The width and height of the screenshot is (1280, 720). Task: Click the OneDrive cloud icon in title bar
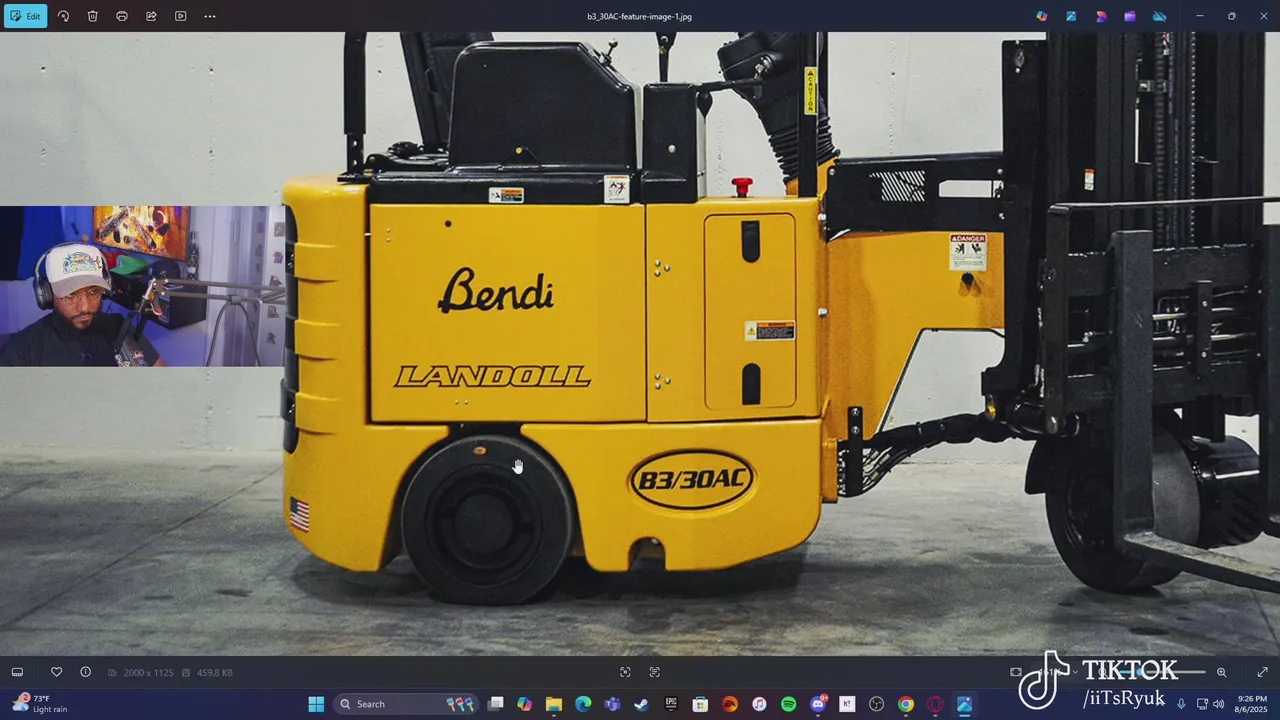[x=1159, y=16]
